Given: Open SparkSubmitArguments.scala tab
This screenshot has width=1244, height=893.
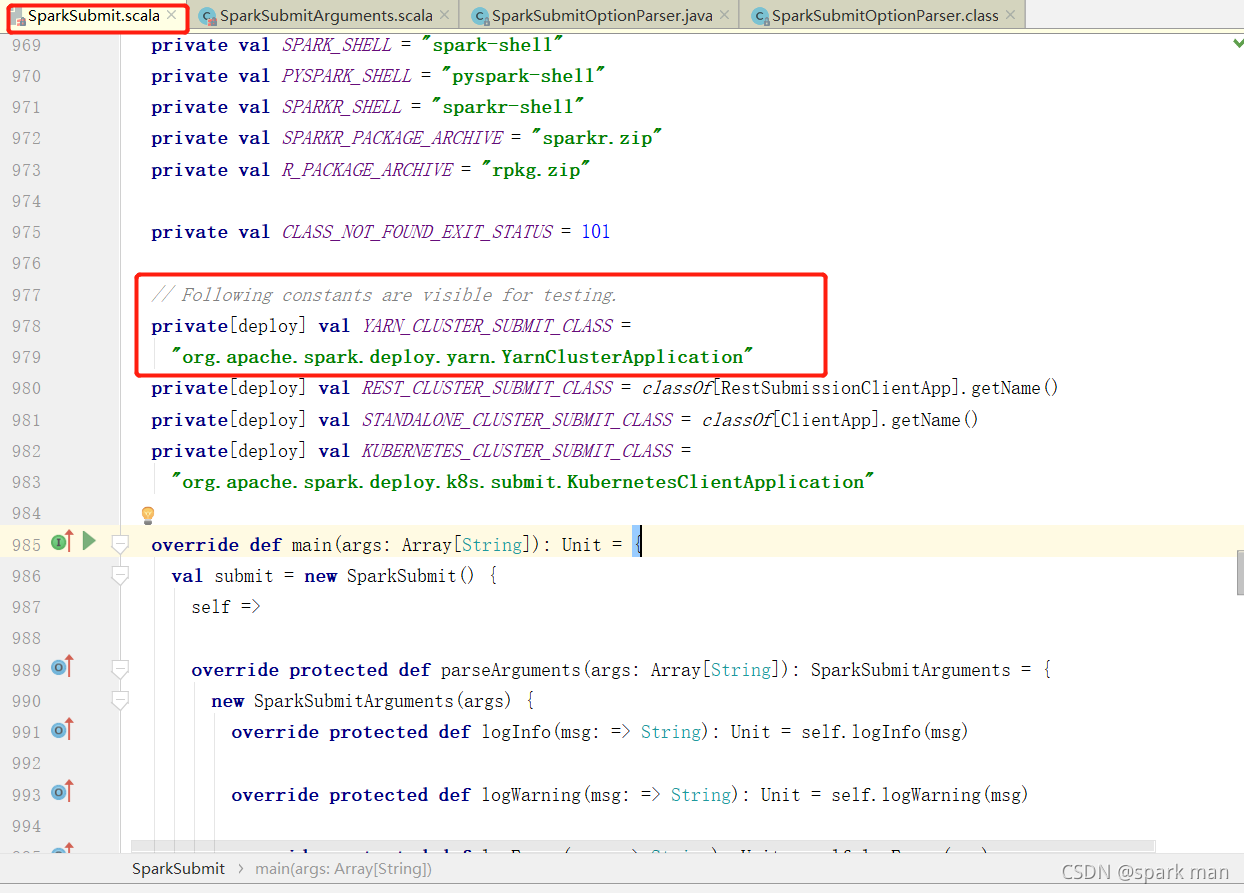Looking at the screenshot, I should point(325,16).
